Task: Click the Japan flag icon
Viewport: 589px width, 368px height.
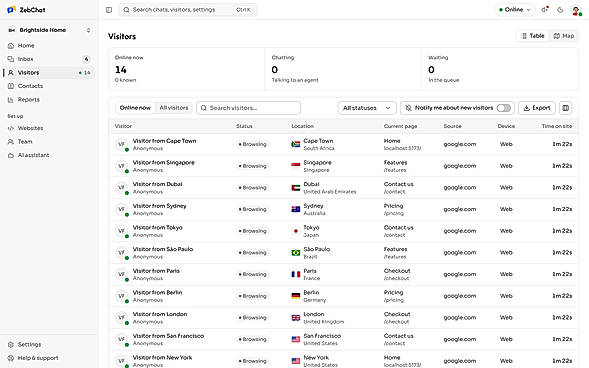Action: pos(296,231)
